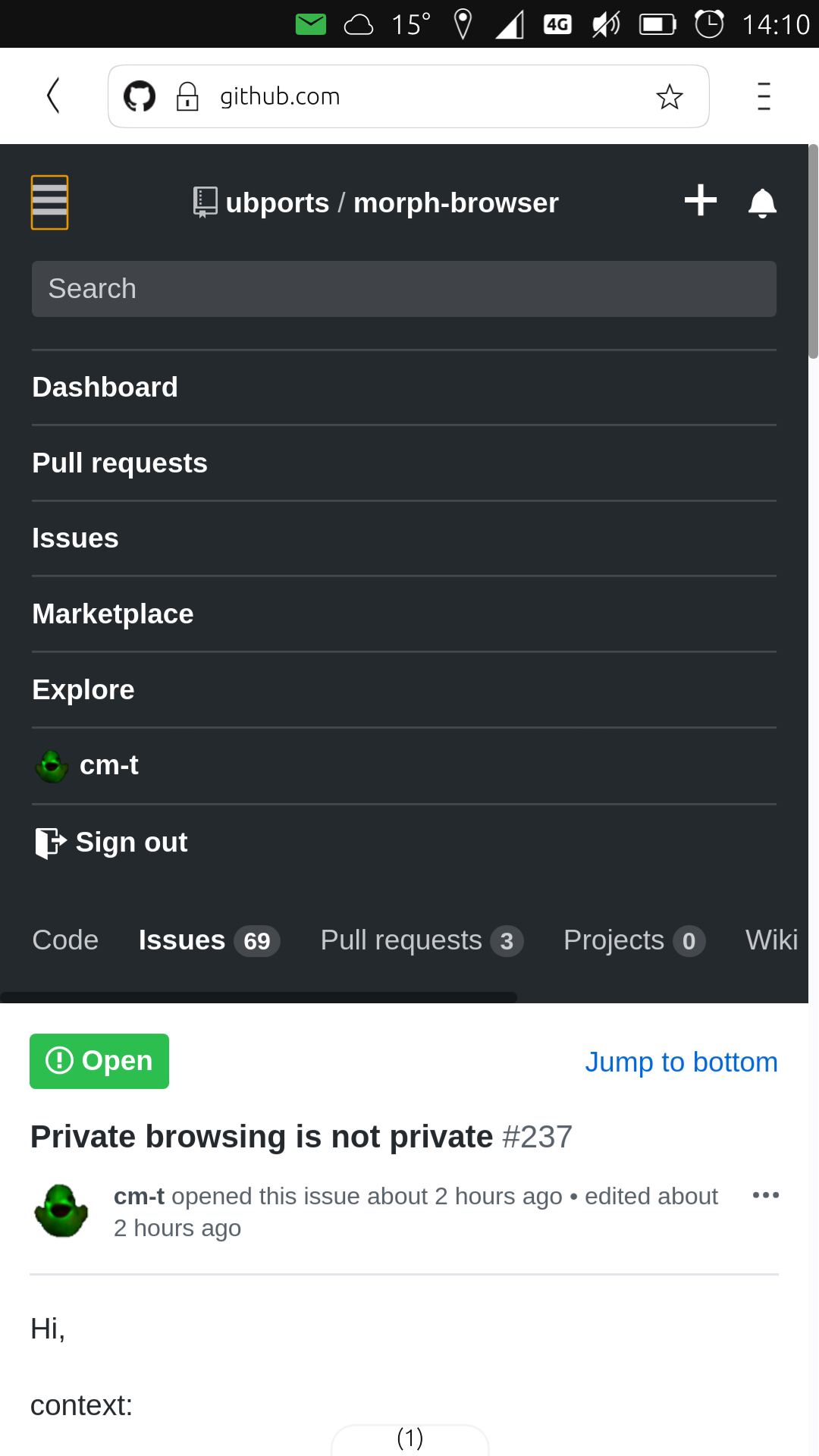Click the padlock icon in the URL bar

[187, 96]
